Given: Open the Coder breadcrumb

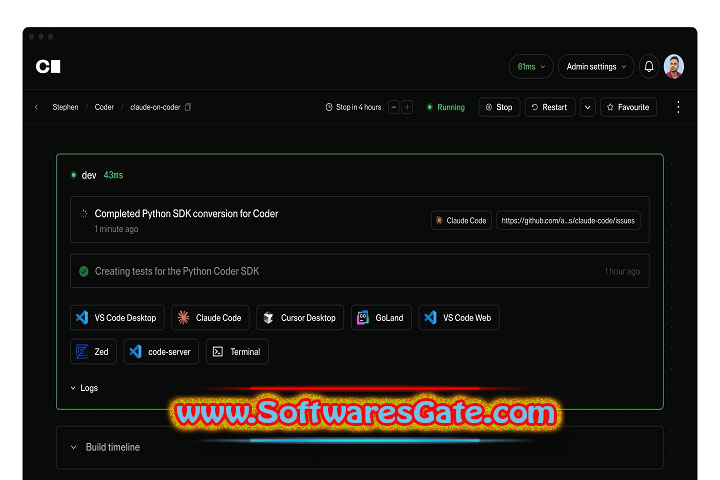Looking at the screenshot, I should (104, 107).
